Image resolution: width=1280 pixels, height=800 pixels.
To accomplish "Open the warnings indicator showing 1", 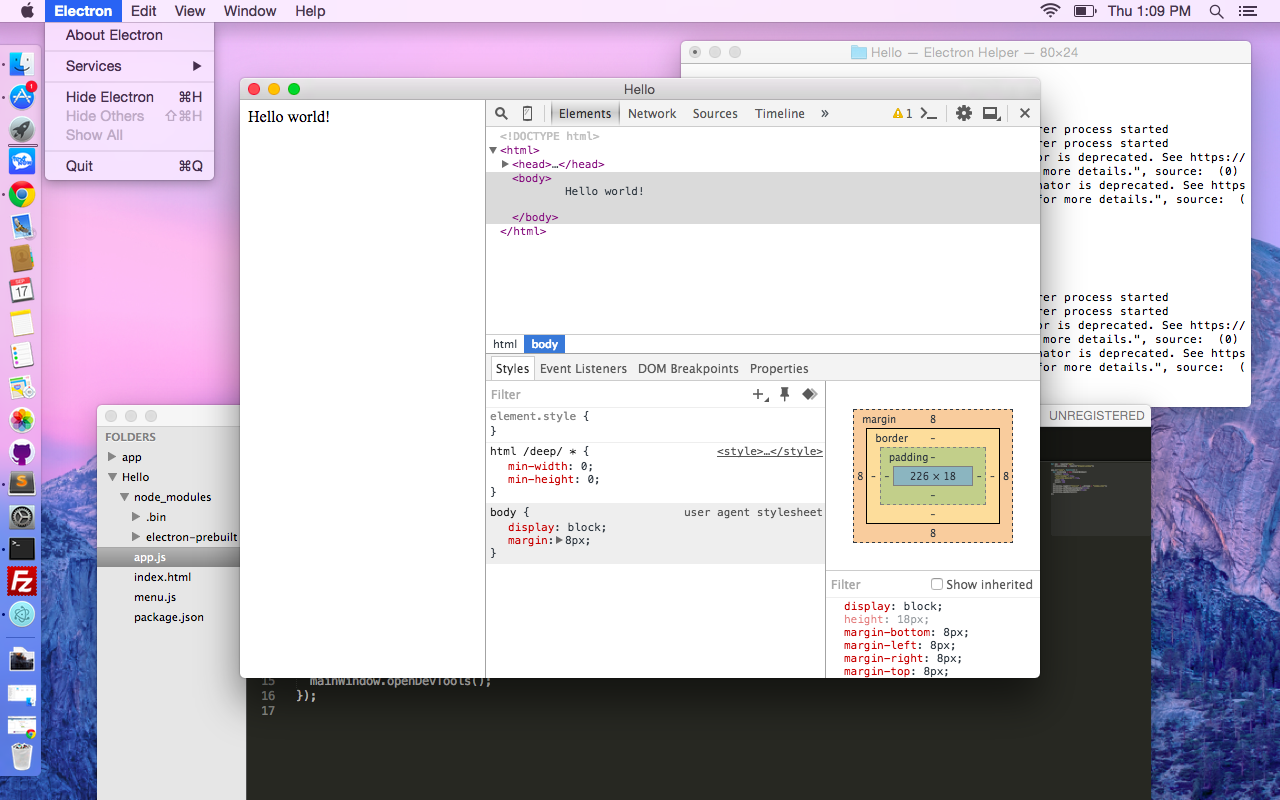I will tap(902, 114).
